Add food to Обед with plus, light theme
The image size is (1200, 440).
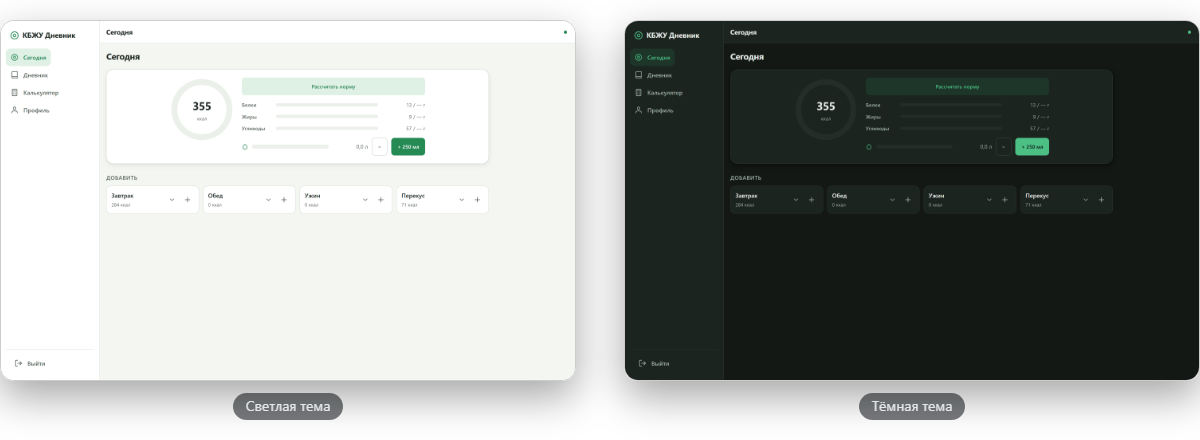[x=284, y=199]
